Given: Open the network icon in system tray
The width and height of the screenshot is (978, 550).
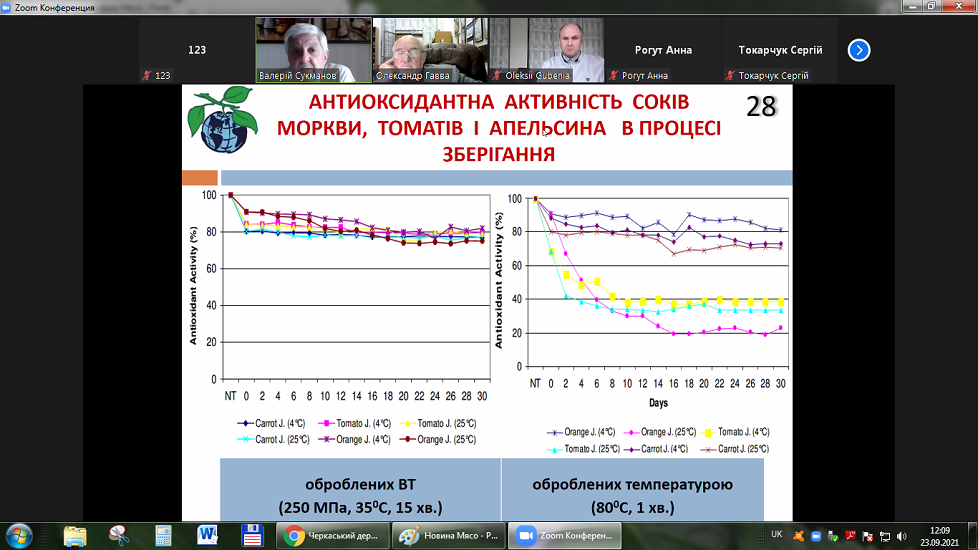Looking at the screenshot, I should click(x=884, y=536).
